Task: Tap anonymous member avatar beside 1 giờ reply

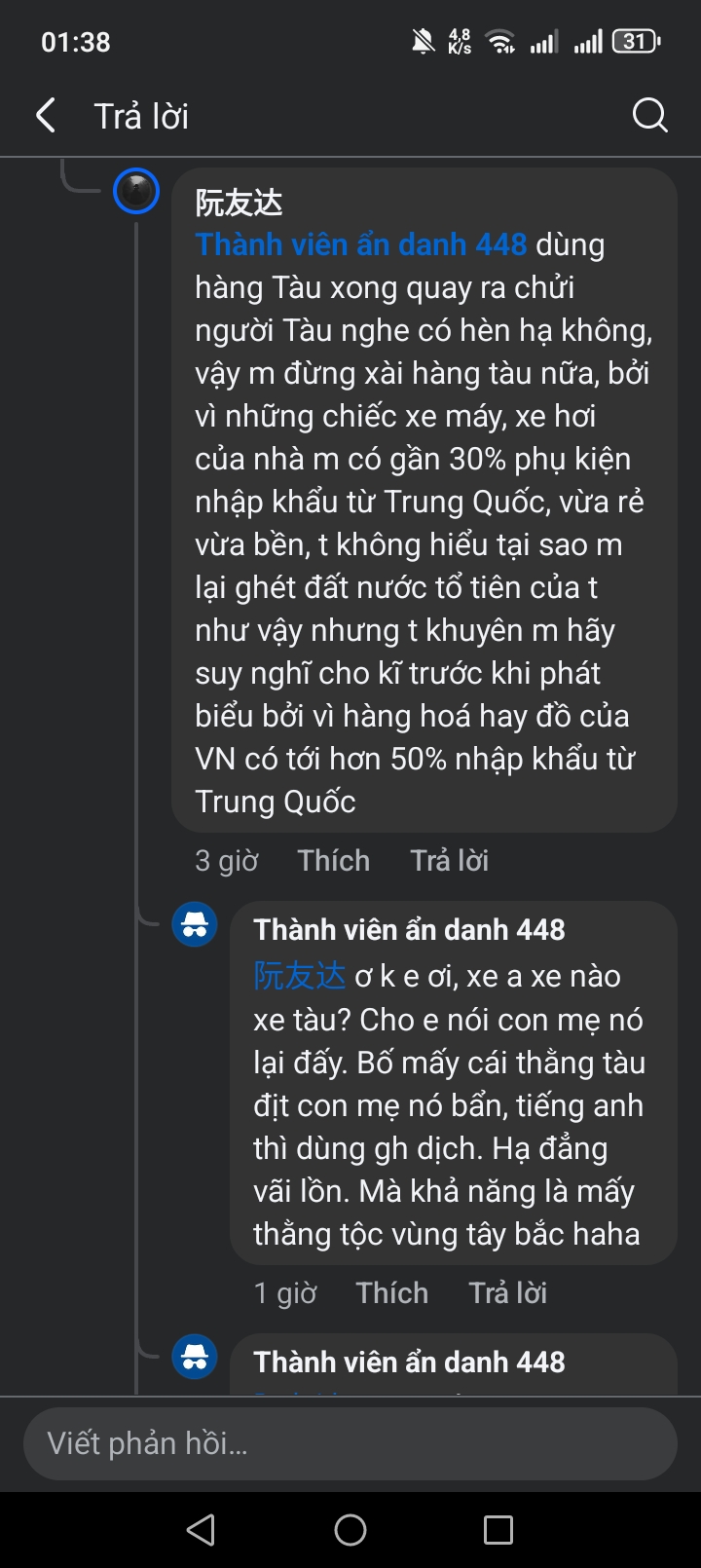Action: 195,924
